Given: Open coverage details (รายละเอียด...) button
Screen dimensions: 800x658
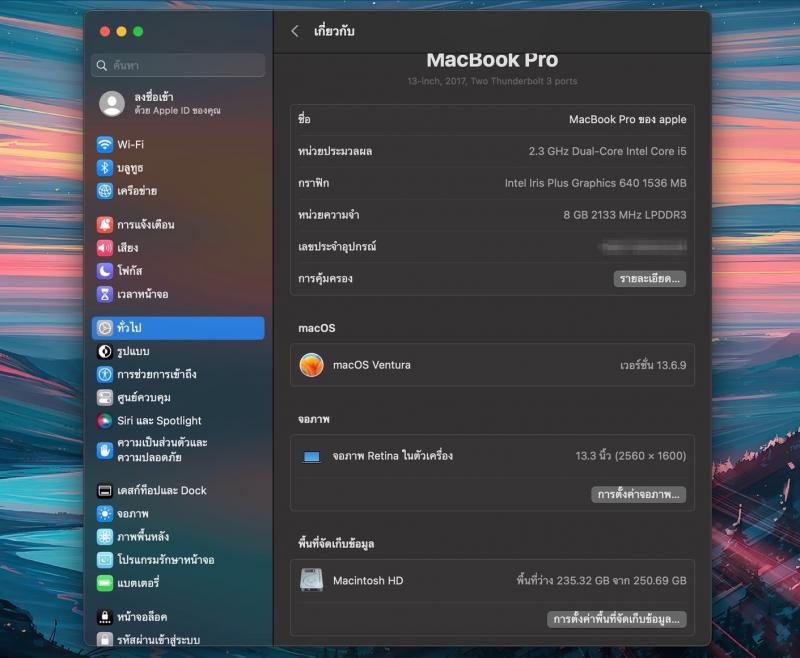Looking at the screenshot, I should 649,279.
